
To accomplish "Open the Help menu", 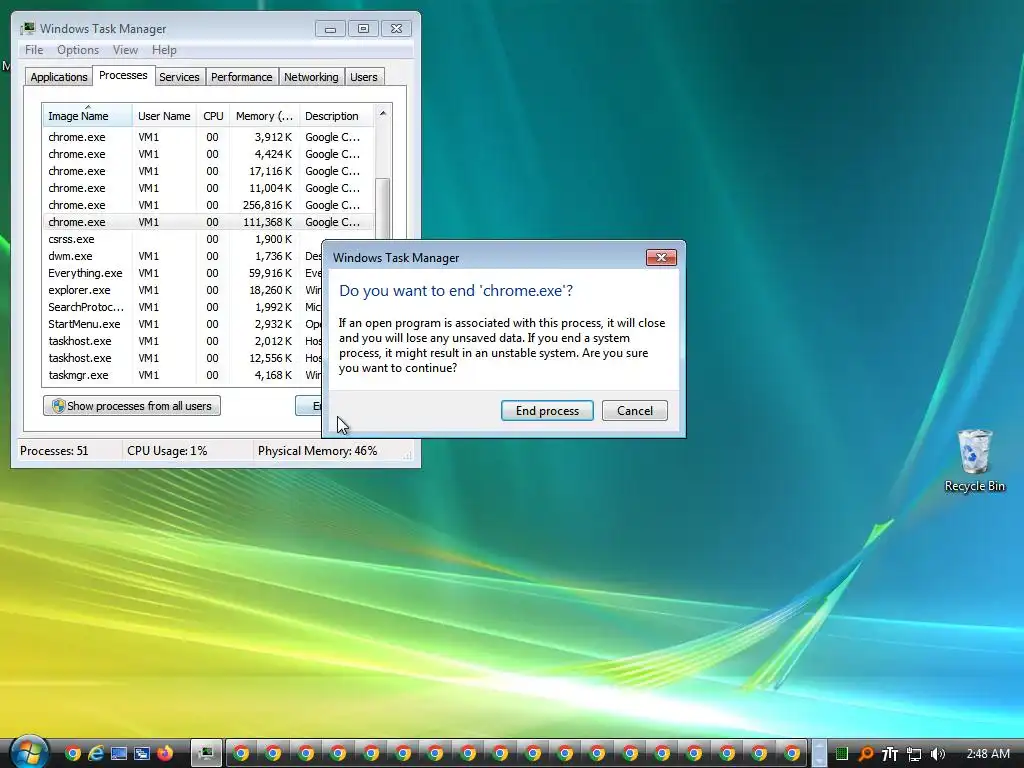I will [164, 50].
